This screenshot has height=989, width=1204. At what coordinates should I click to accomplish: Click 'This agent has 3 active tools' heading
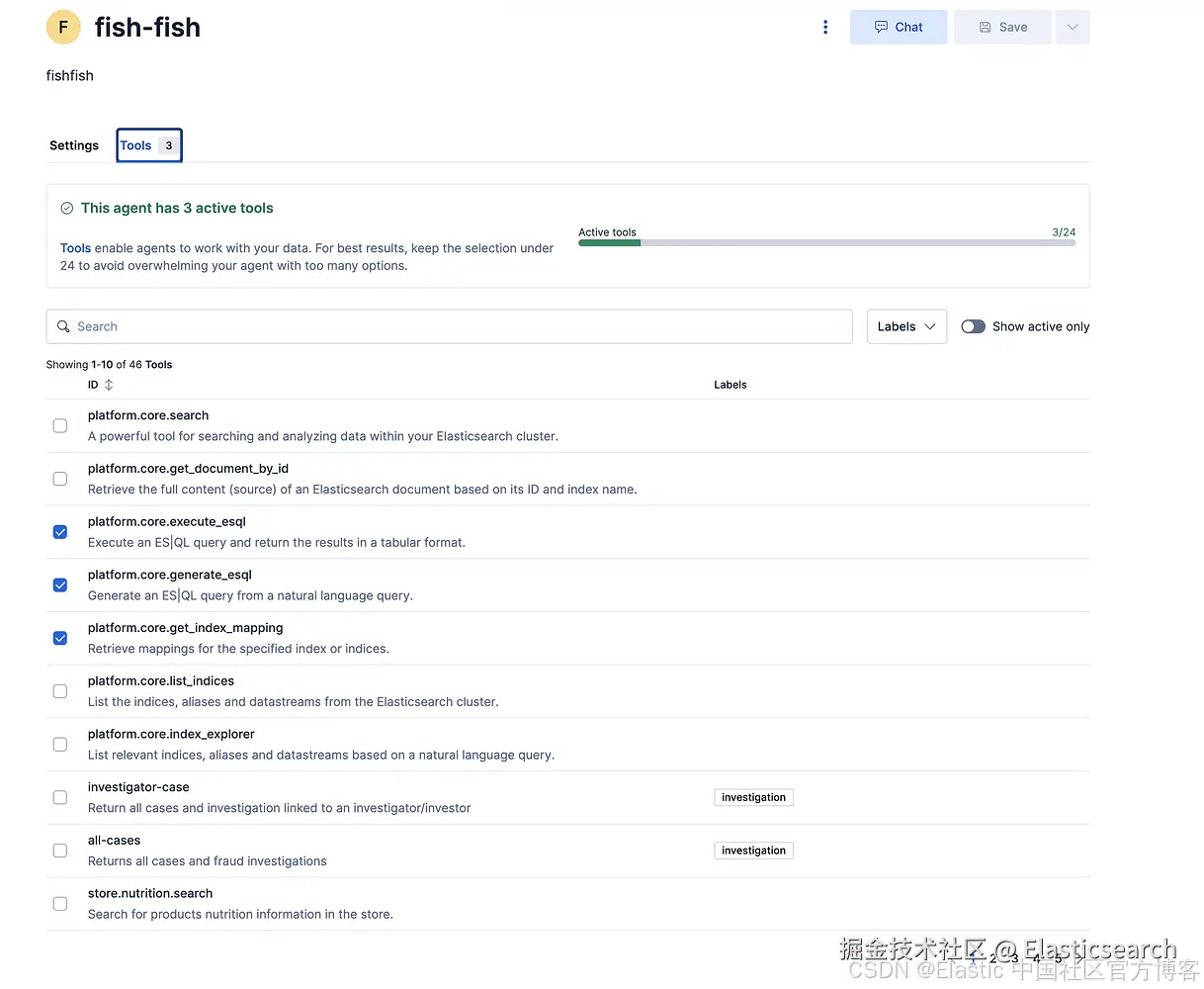[x=177, y=208]
